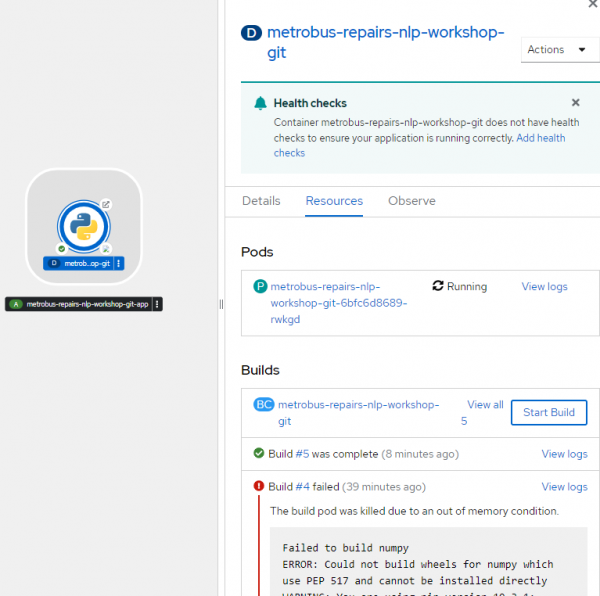
Task: Select the Resources tab
Action: pos(334,201)
